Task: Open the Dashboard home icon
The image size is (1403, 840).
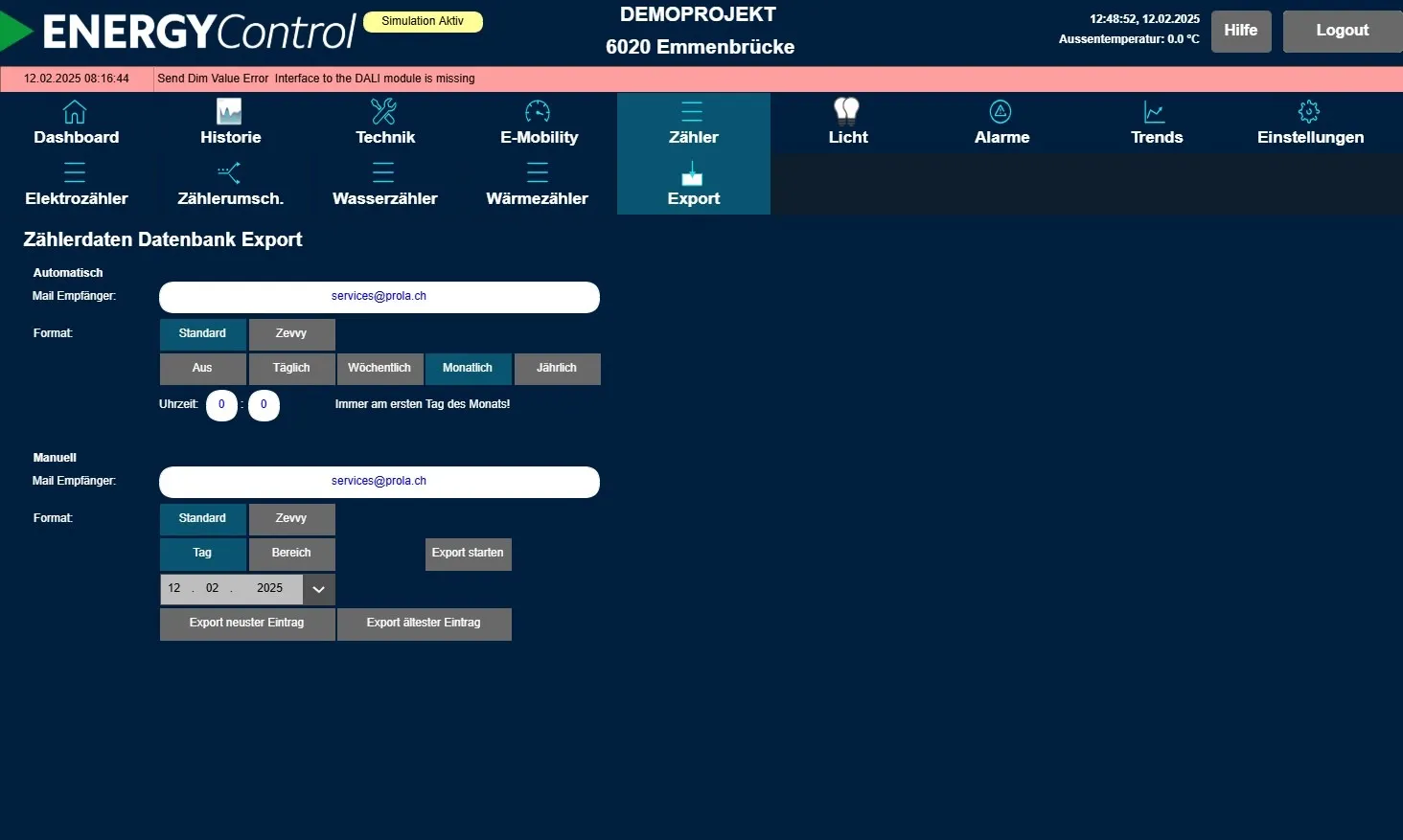Action: tap(75, 112)
